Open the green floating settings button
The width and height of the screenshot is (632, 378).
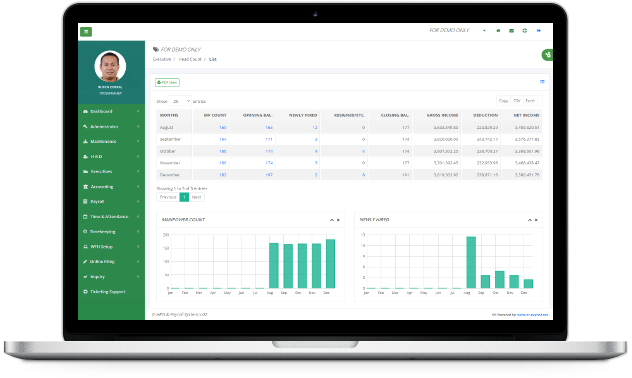547,55
